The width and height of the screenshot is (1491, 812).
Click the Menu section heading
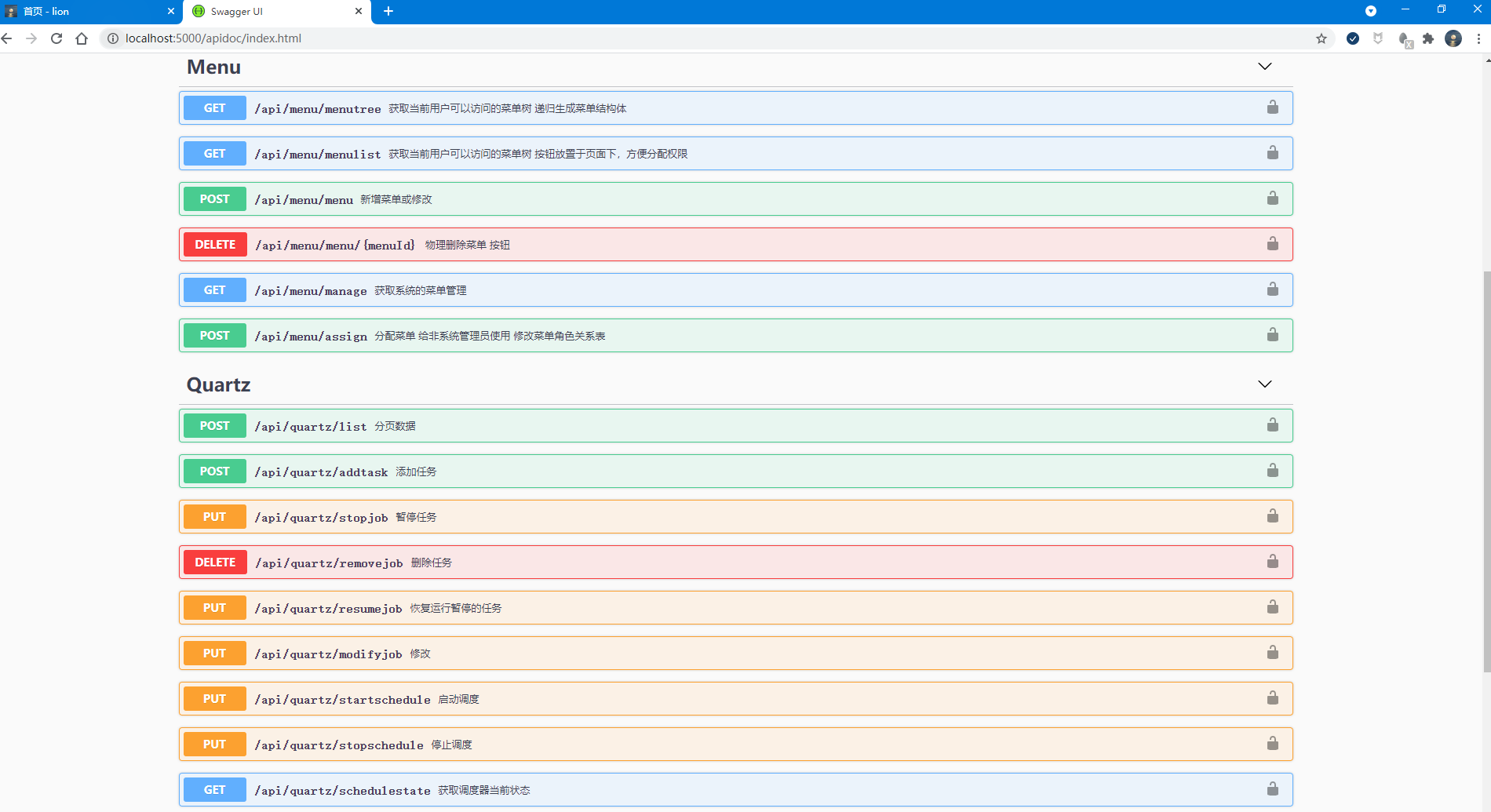[x=213, y=67]
